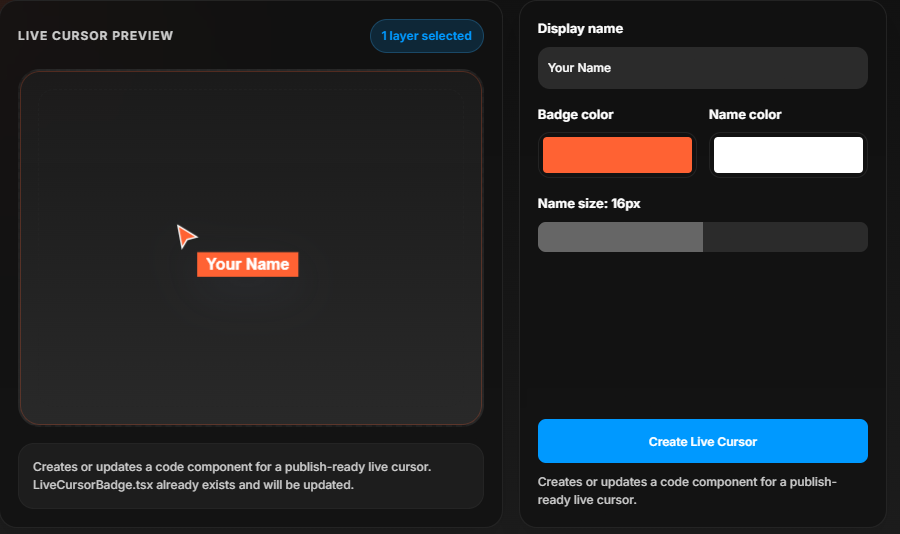The height and width of the screenshot is (534, 900).
Task: Click the orange "Your Name" badge in preview
Action: [x=247, y=264]
